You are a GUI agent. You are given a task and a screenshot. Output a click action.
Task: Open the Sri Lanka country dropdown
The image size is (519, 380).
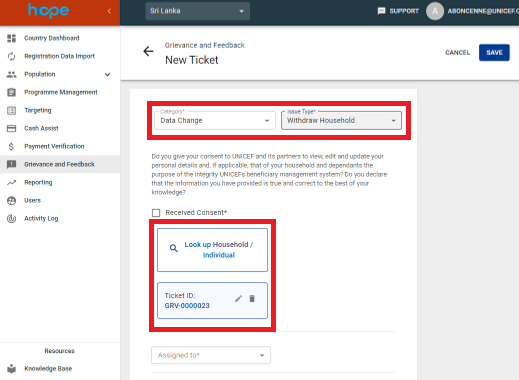pos(197,11)
